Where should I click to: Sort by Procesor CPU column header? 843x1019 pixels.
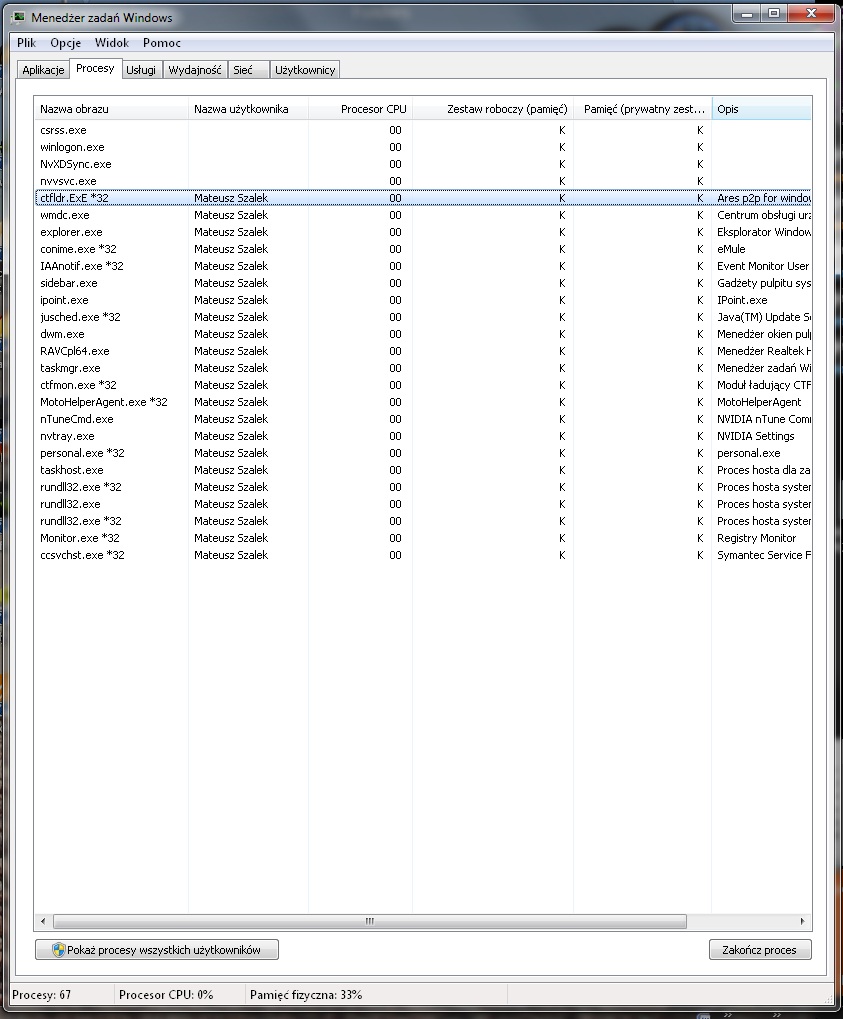(x=360, y=109)
